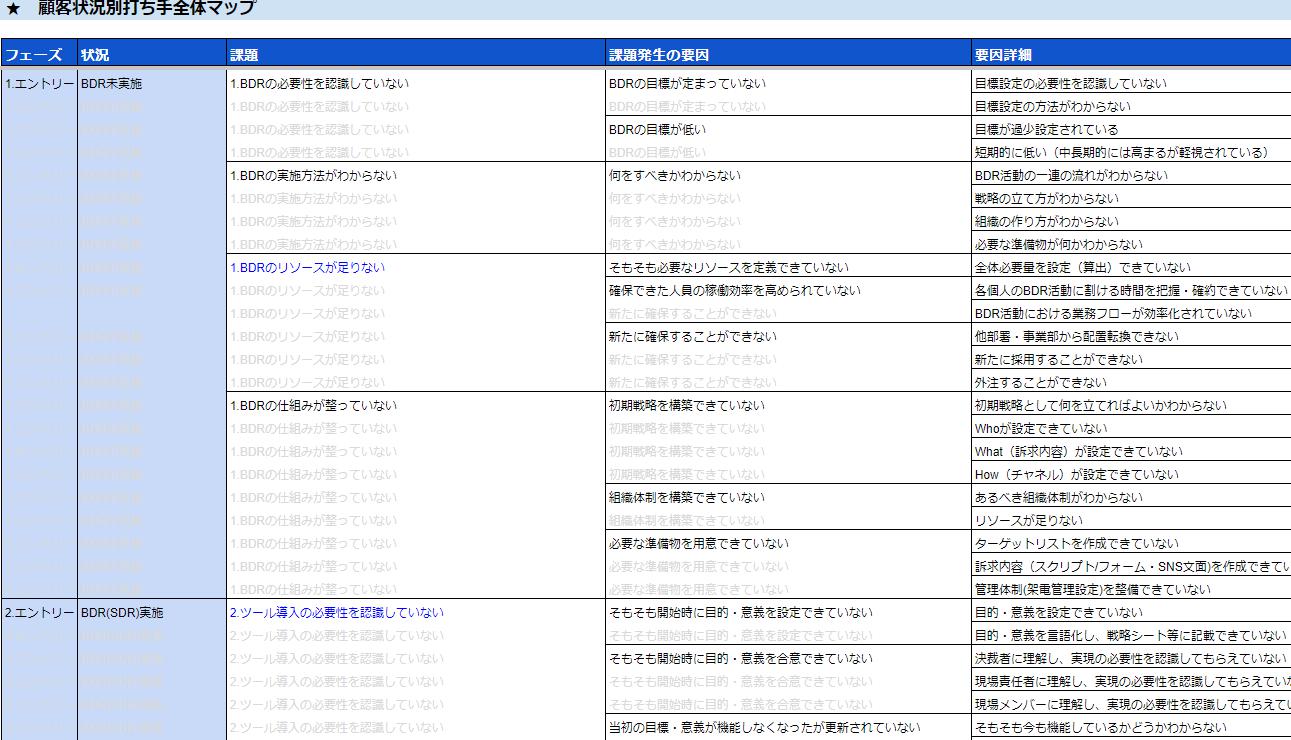The image size is (1291, 740).
Task: Select black-text cell 1.BDRの実施方法がわからない
Action: 416,176
